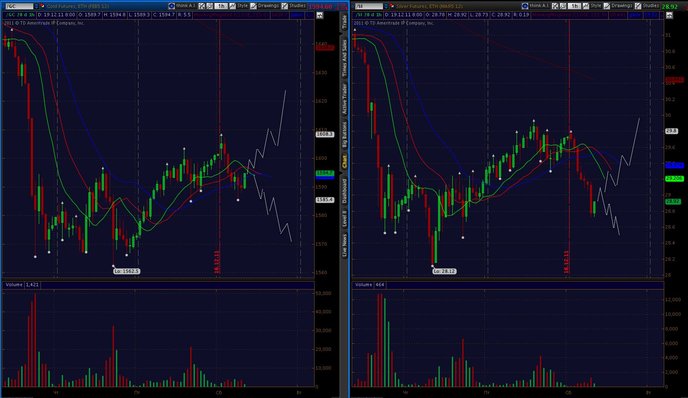Open Studies on the gold chart
Image resolution: width=688 pixels, height=398 pixels.
(294, 6)
